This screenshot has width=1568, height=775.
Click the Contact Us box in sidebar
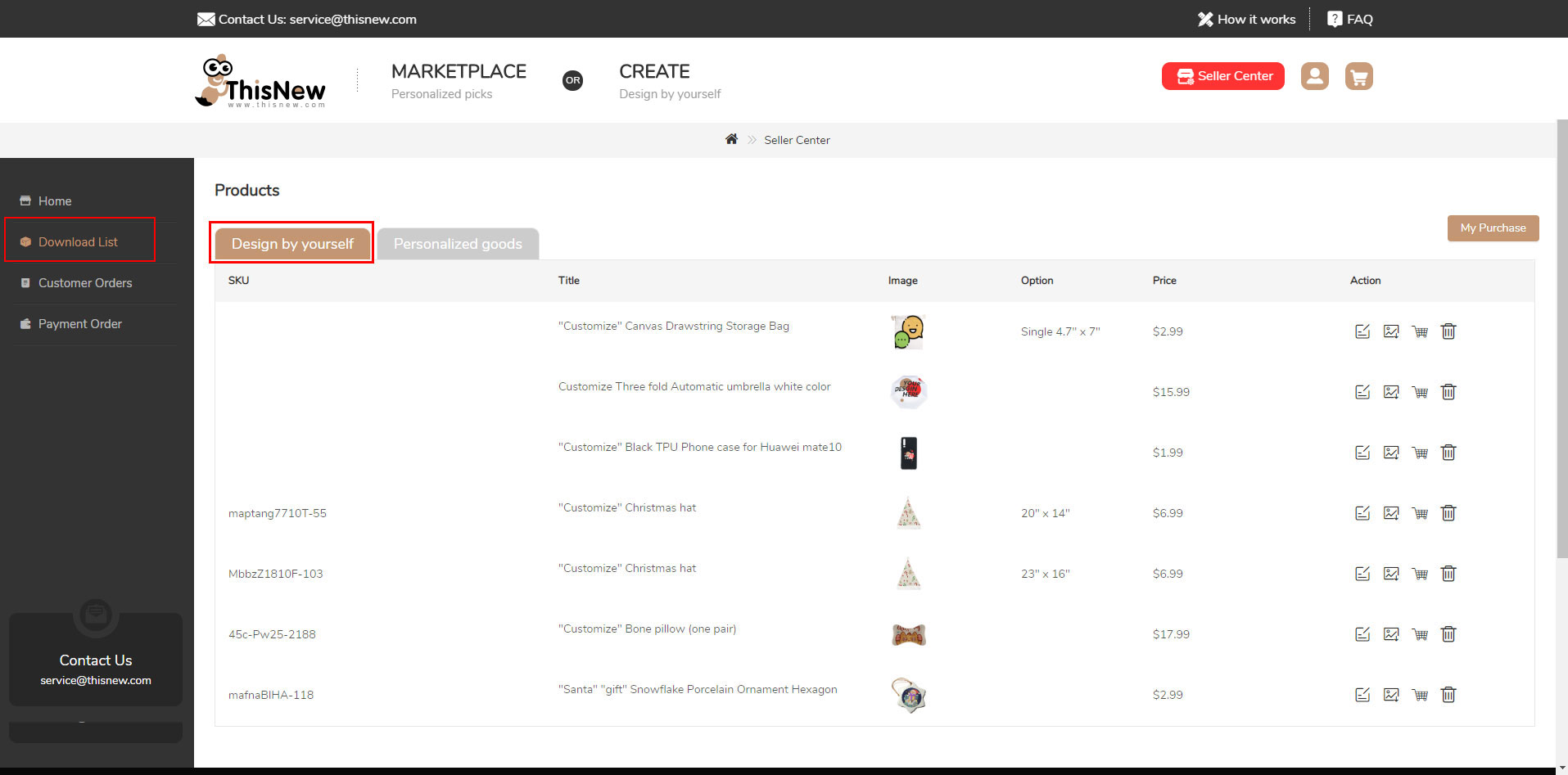[96, 660]
